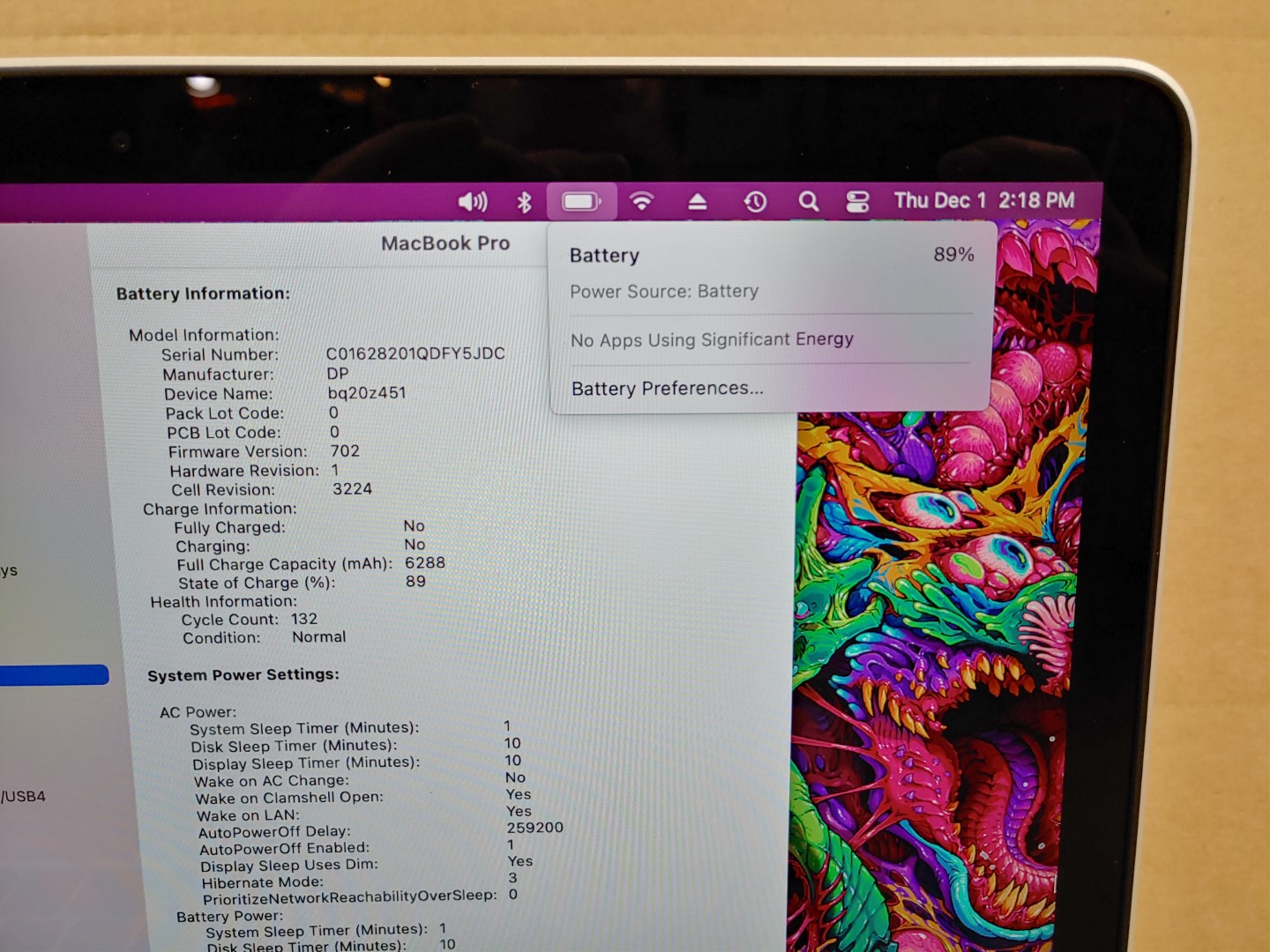Click condition value Normal

[319, 637]
